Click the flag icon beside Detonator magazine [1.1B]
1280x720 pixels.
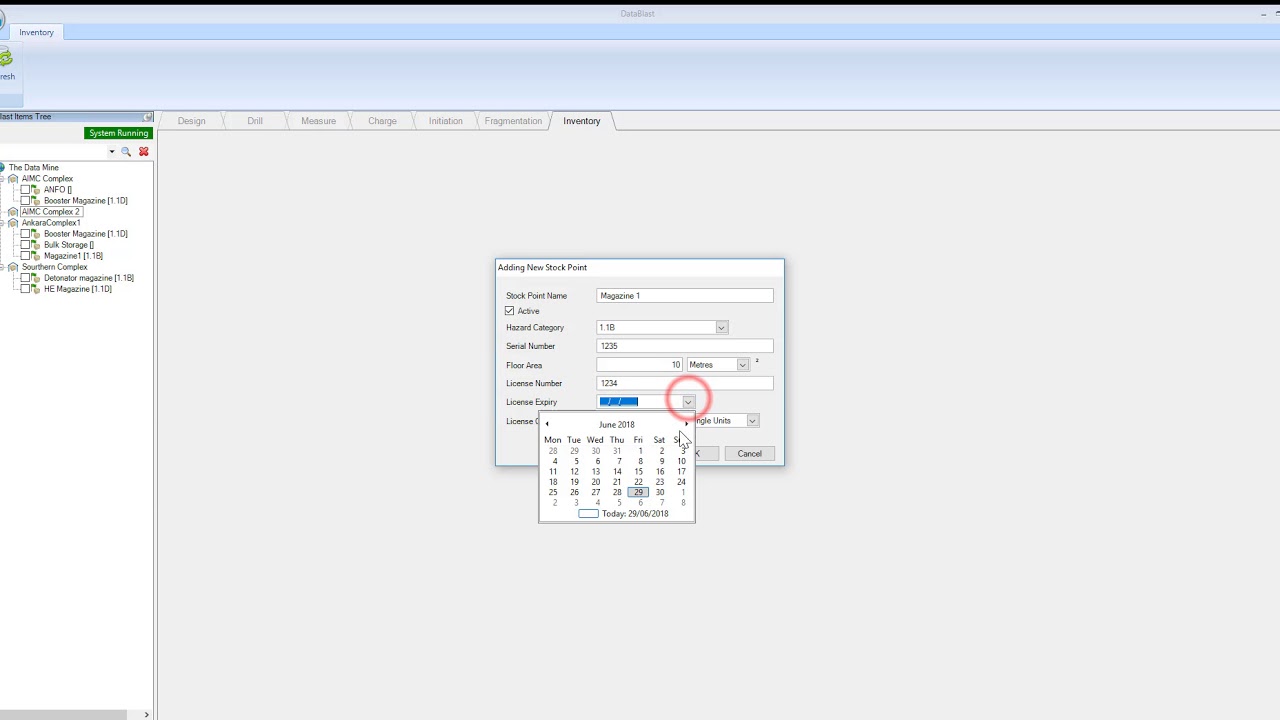pyautogui.click(x=36, y=278)
